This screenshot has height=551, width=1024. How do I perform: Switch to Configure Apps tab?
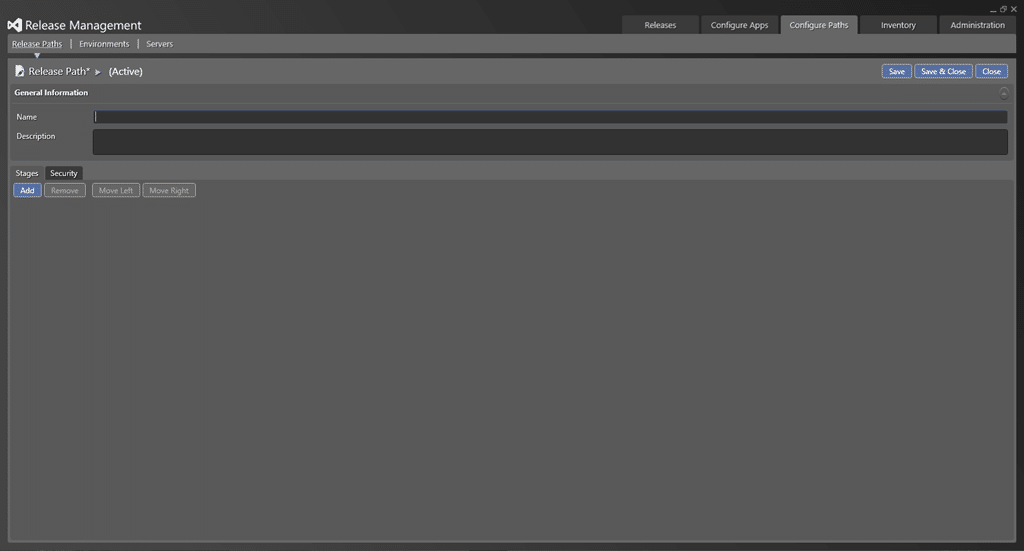click(739, 25)
